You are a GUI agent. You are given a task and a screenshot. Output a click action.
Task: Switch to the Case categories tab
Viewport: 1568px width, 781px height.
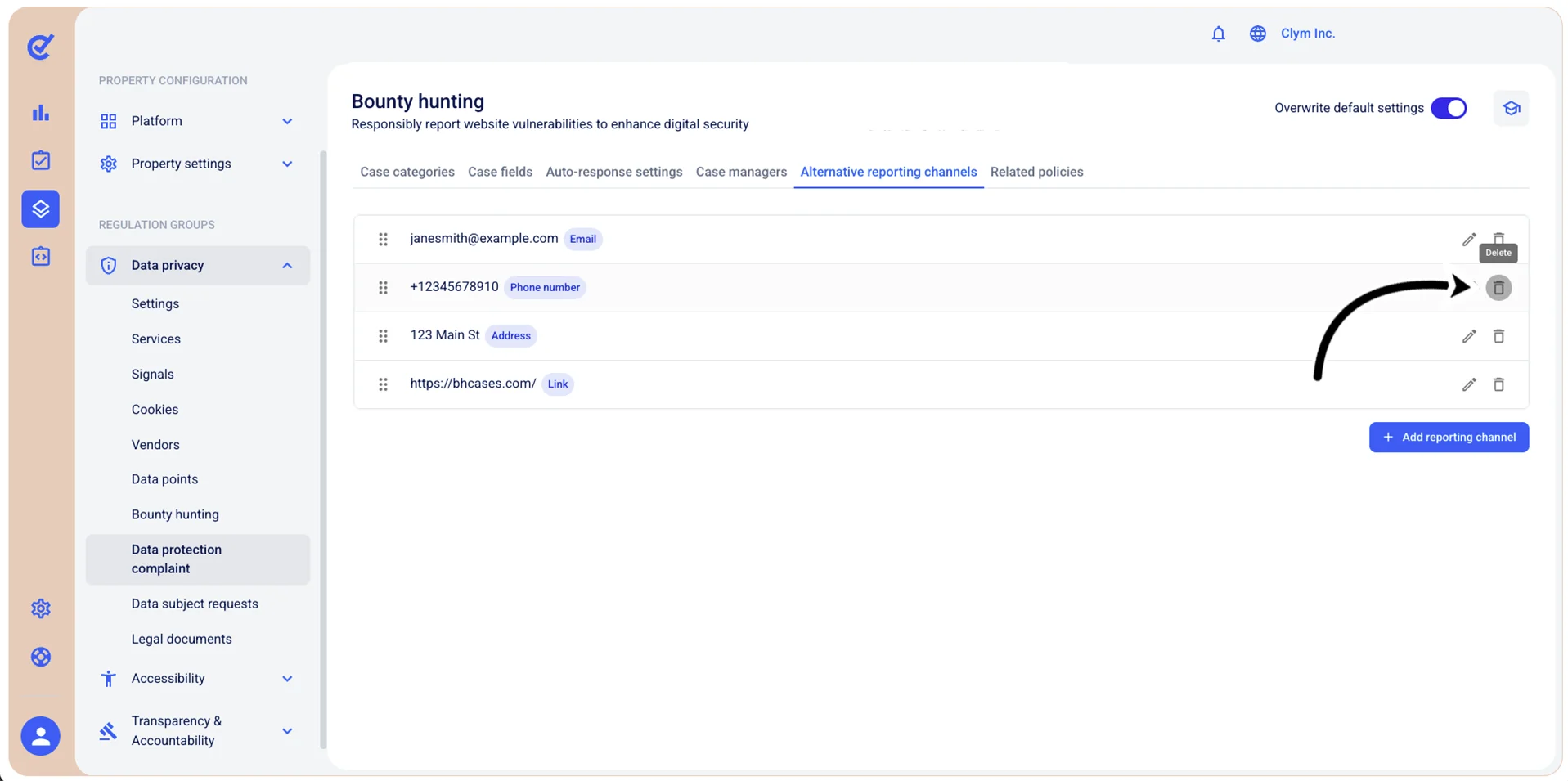coord(407,172)
